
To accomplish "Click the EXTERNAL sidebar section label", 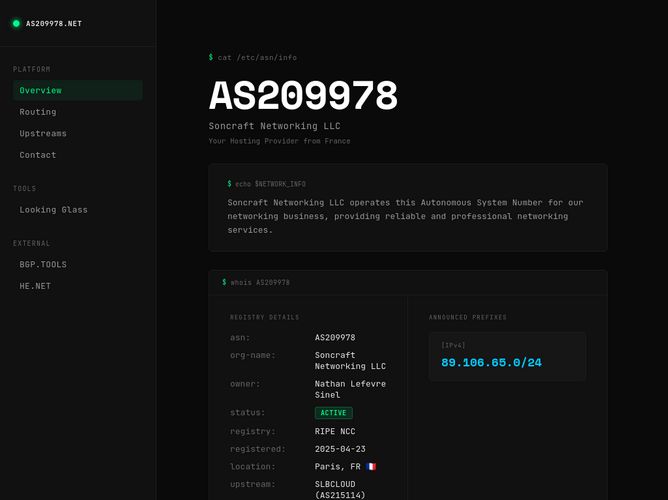I will [32, 243].
